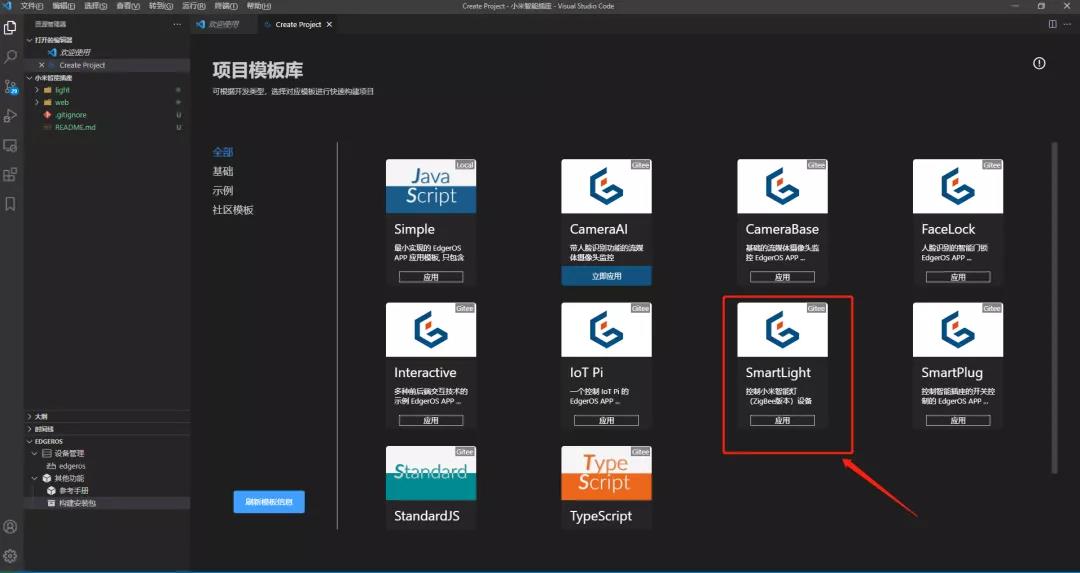The height and width of the screenshot is (573, 1080).
Task: Open the 编辑 menu
Action: [63, 6]
